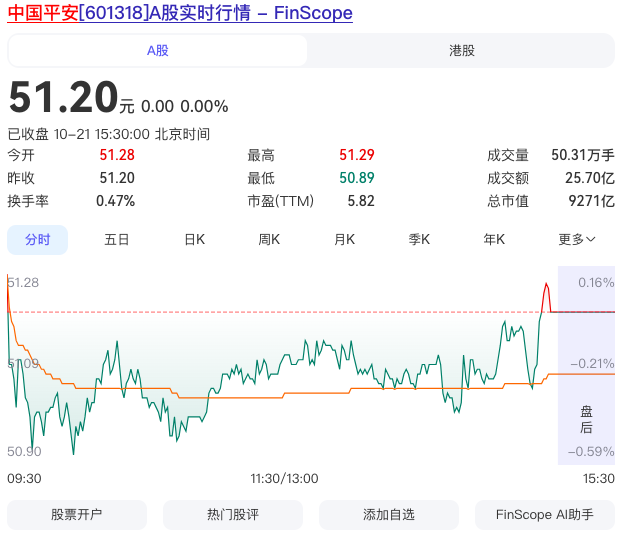Click the 股票开户 button
634x535 pixels.
click(x=77, y=515)
